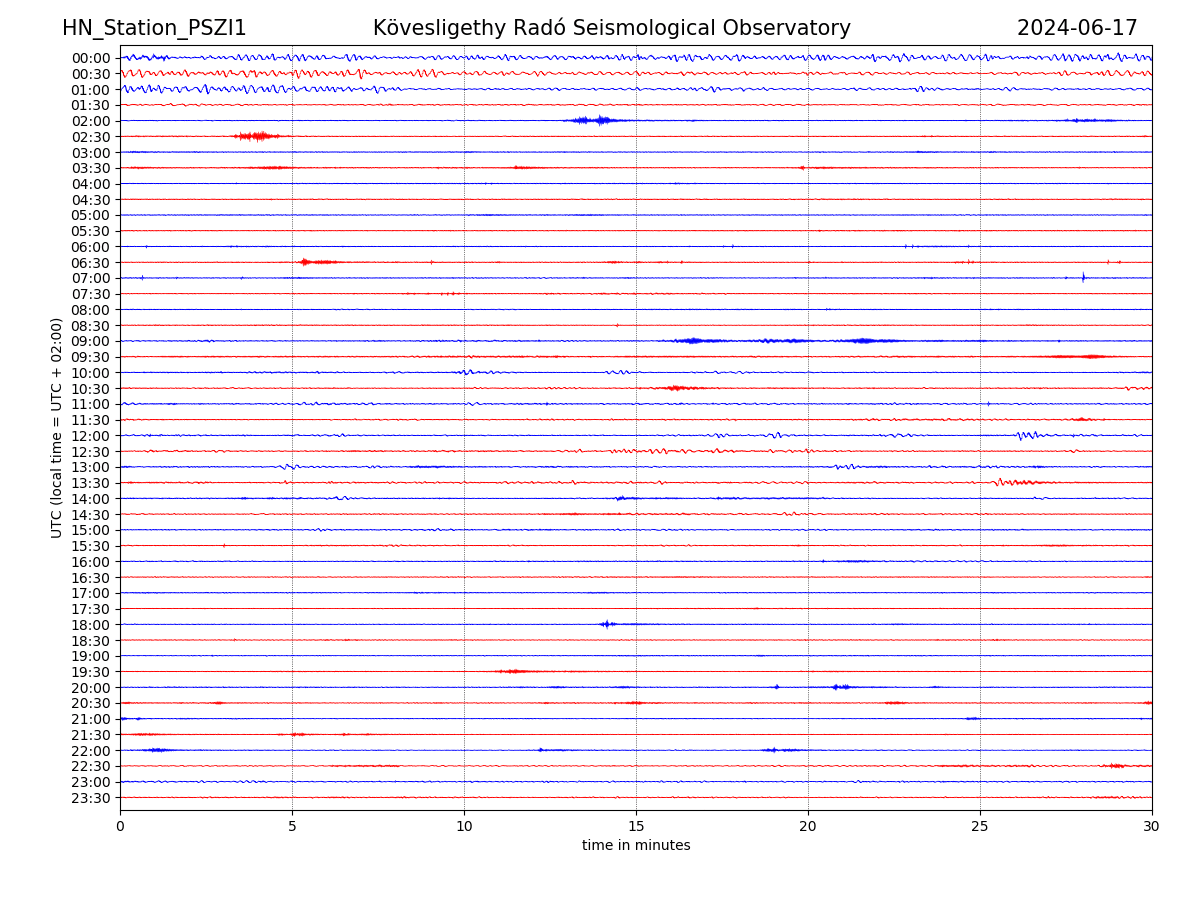Click the 2024-06-17 date label

tap(1077, 28)
